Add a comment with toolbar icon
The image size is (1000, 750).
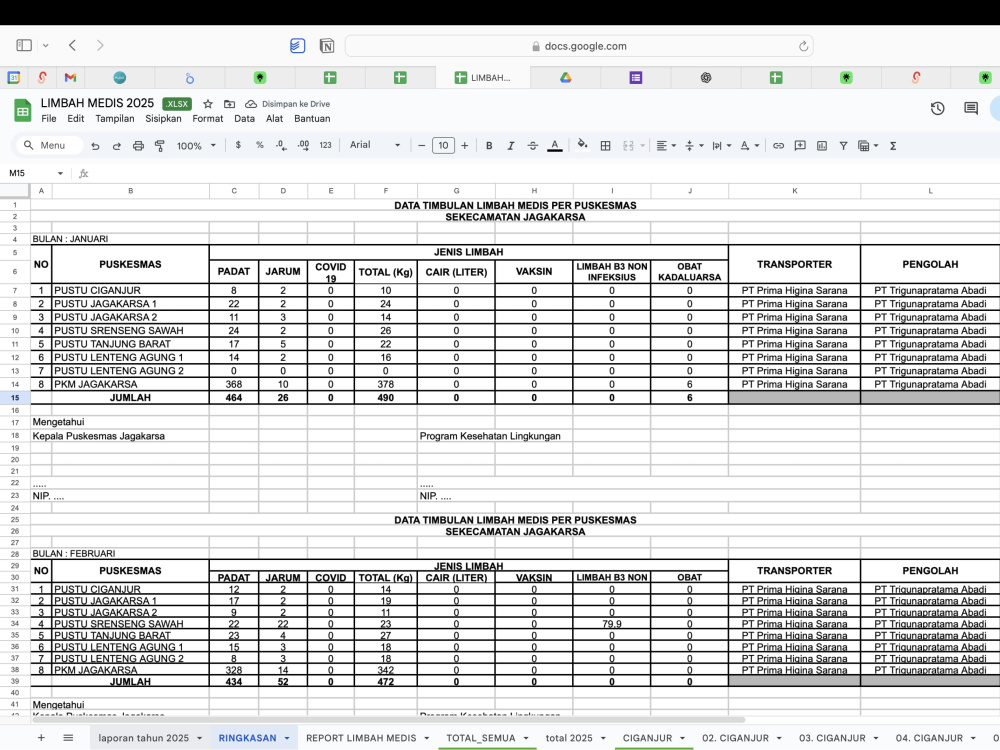pos(800,146)
